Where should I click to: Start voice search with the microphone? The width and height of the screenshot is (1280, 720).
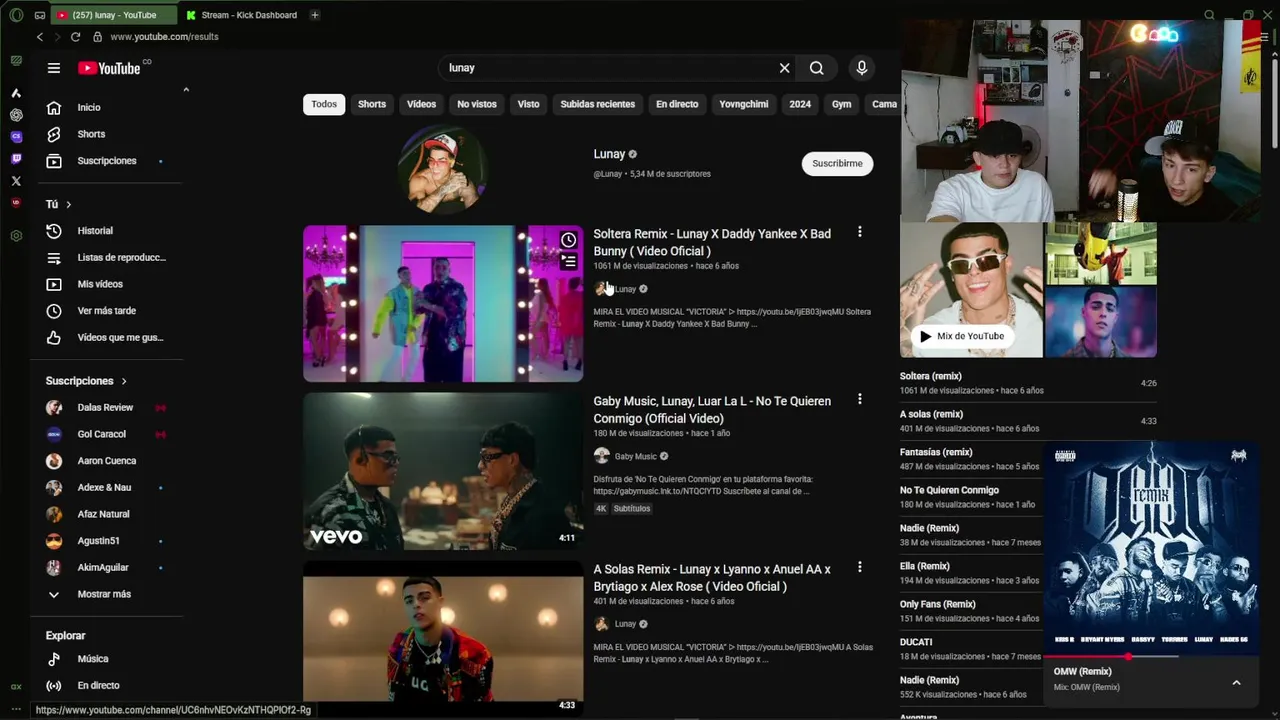pos(862,68)
